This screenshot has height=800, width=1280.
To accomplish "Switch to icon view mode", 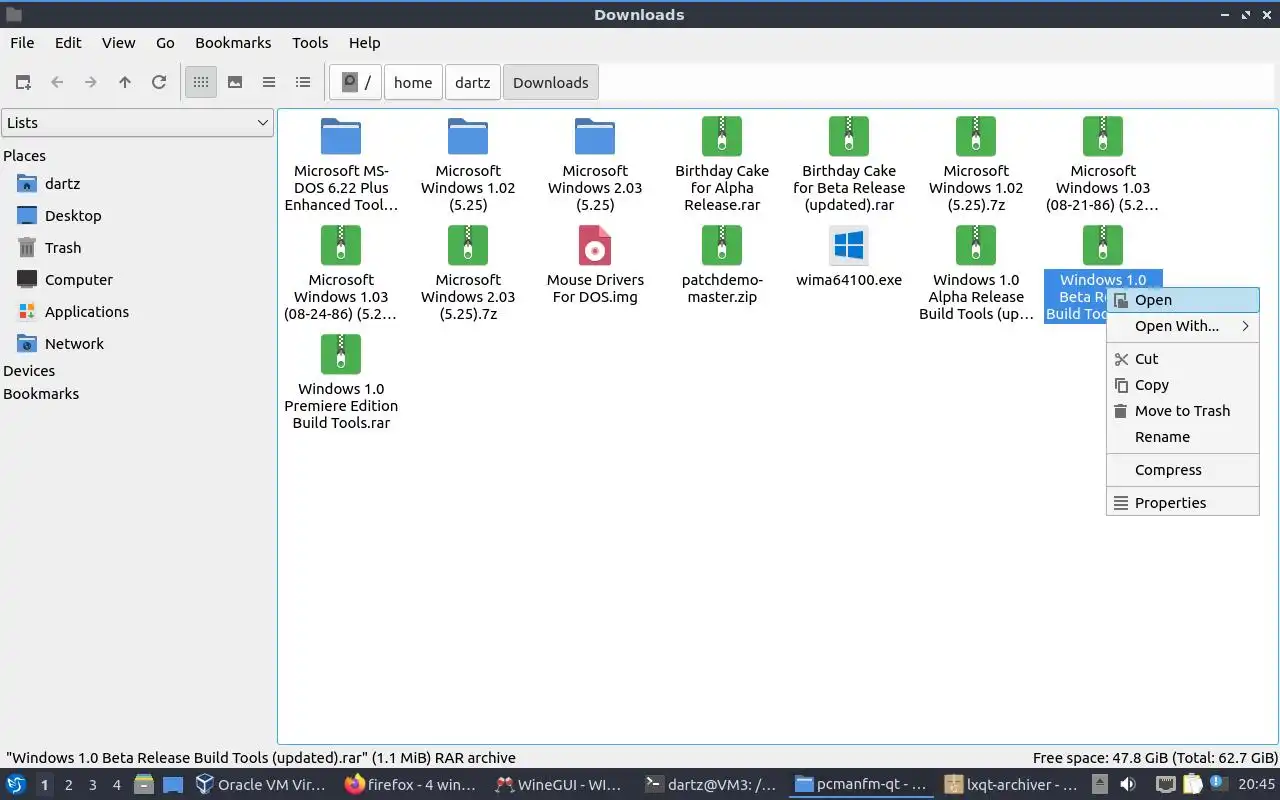I will coord(201,82).
